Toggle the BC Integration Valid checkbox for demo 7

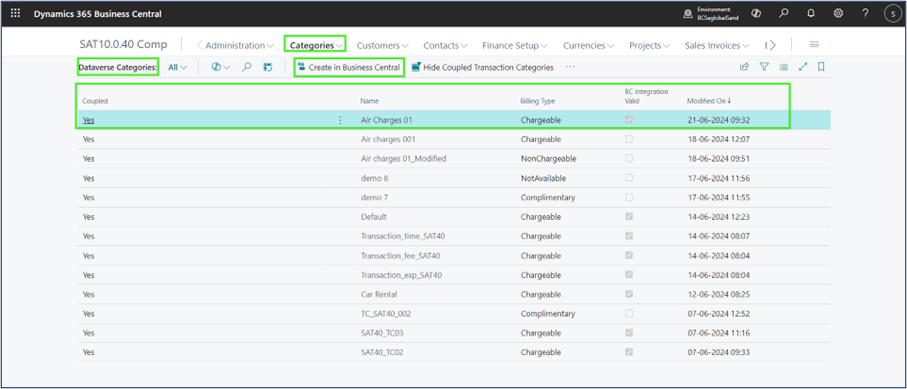pyautogui.click(x=629, y=197)
